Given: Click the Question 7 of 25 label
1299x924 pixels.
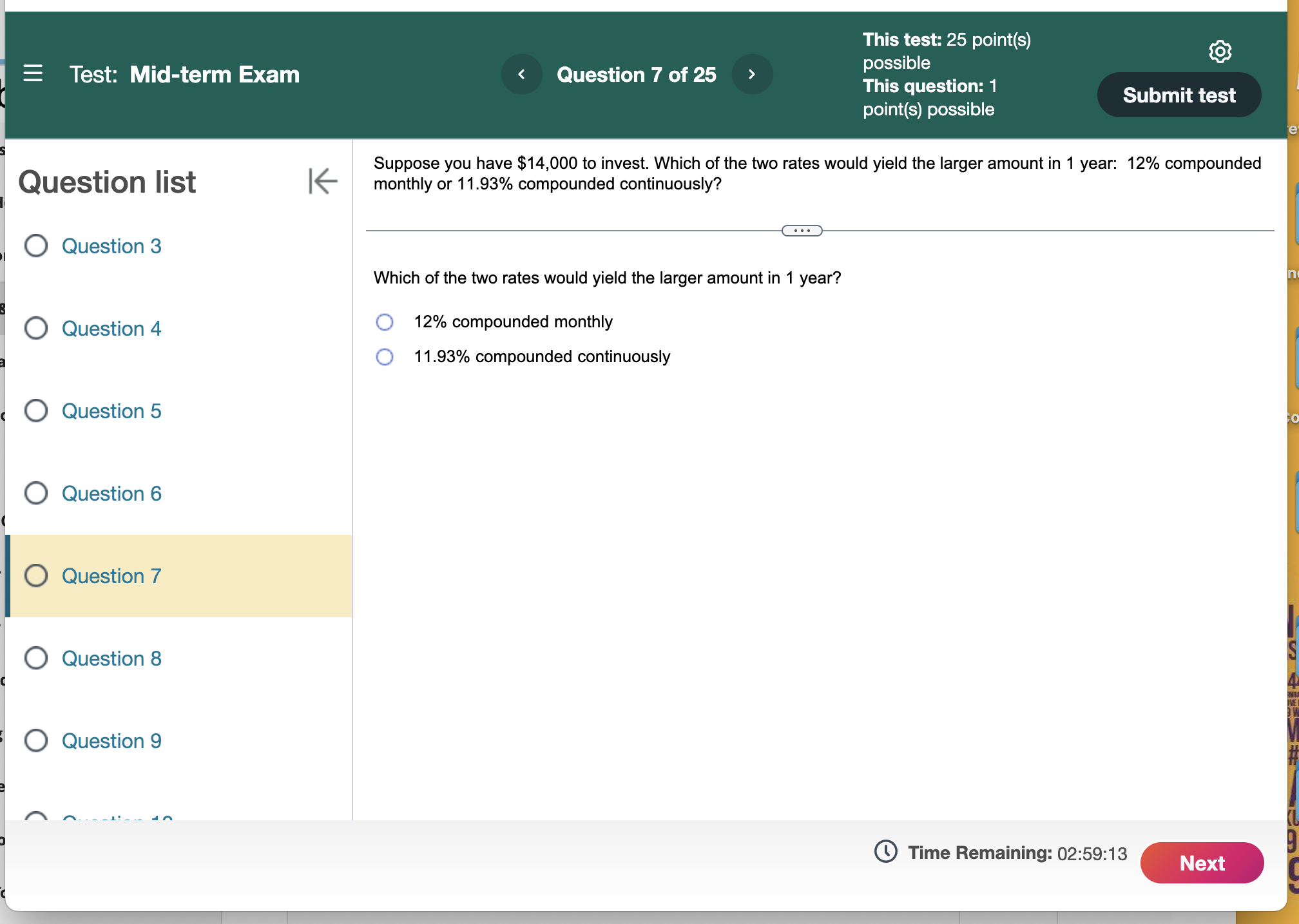Looking at the screenshot, I should [x=636, y=75].
